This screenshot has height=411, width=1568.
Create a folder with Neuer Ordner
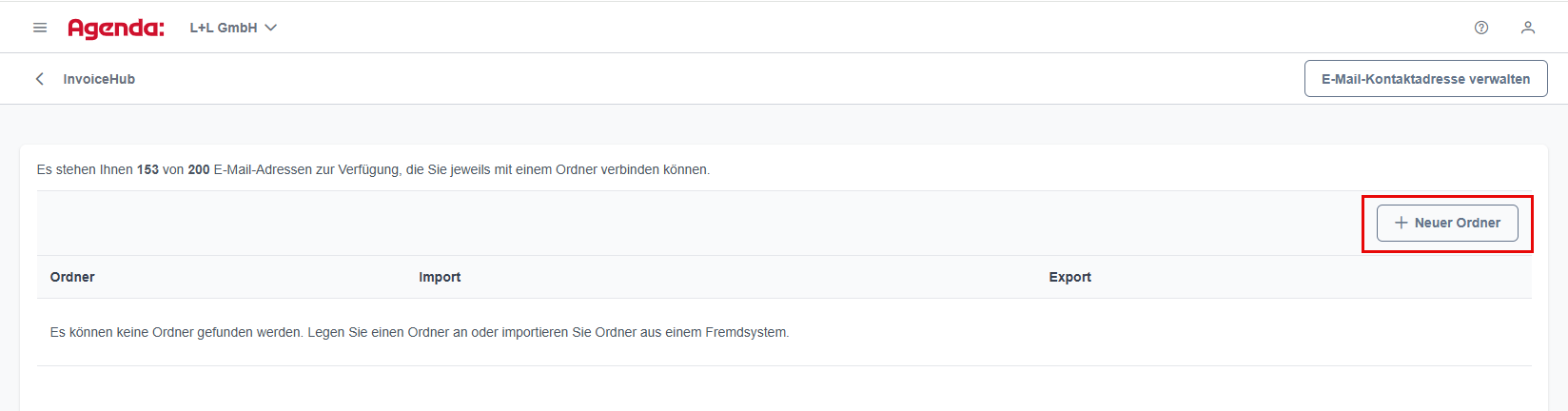point(1447,223)
